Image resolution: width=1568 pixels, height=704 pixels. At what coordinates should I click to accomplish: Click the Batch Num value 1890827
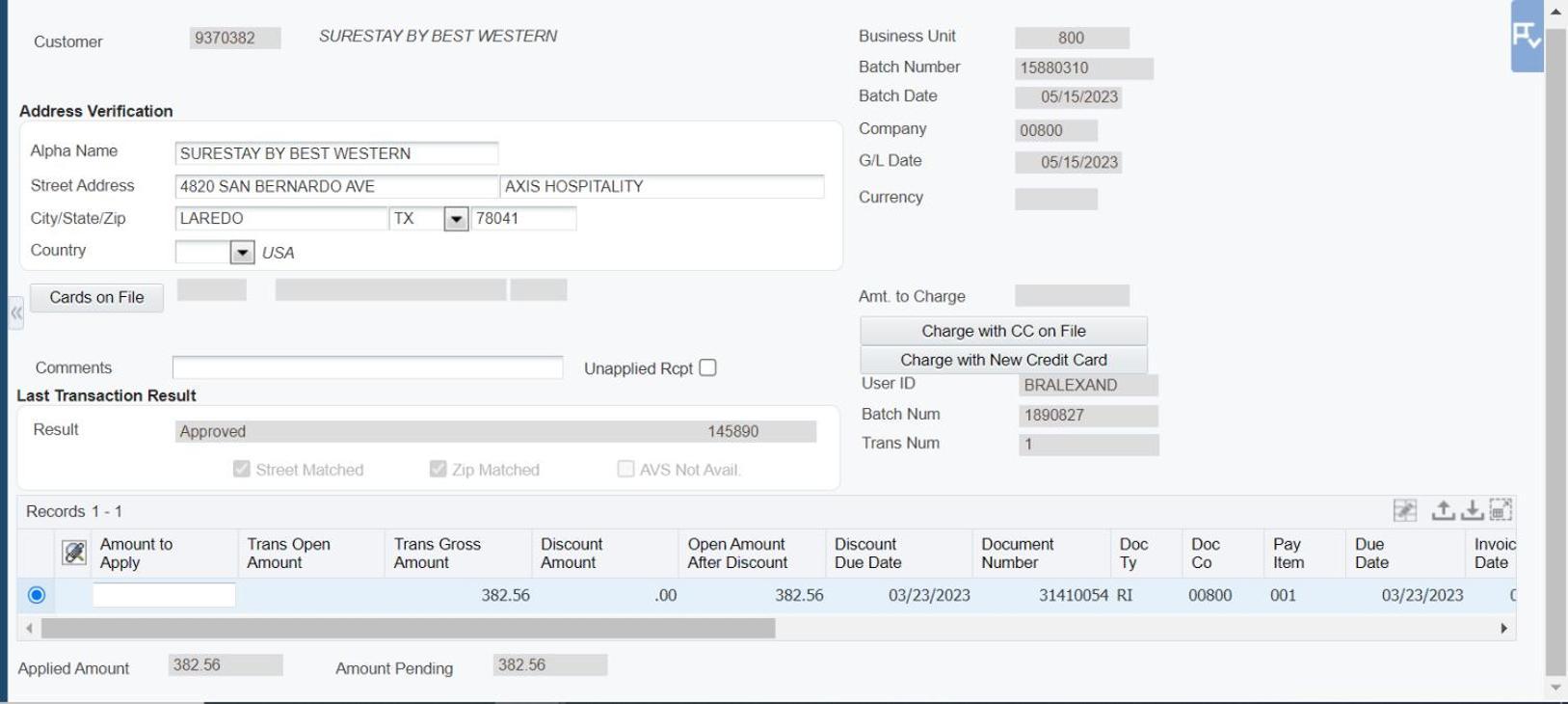(x=1088, y=416)
